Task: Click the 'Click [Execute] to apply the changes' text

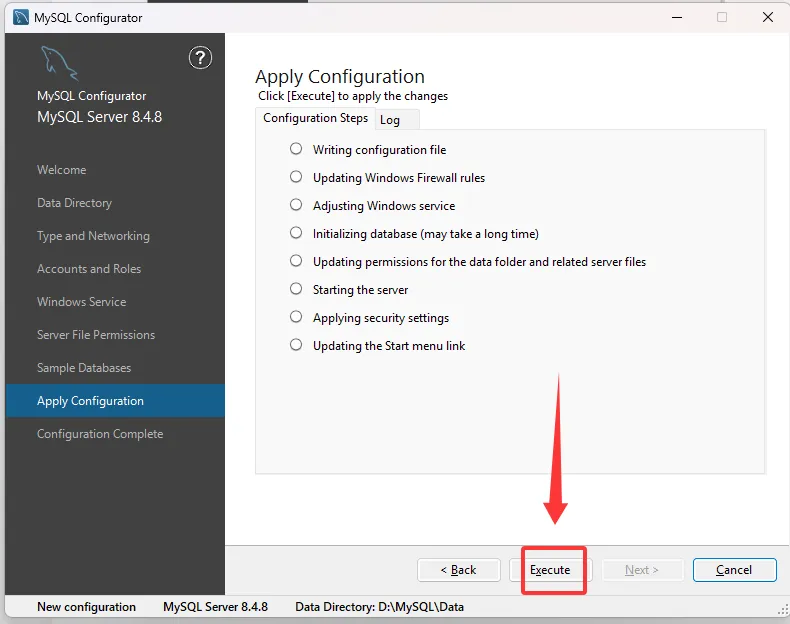Action: (353, 96)
